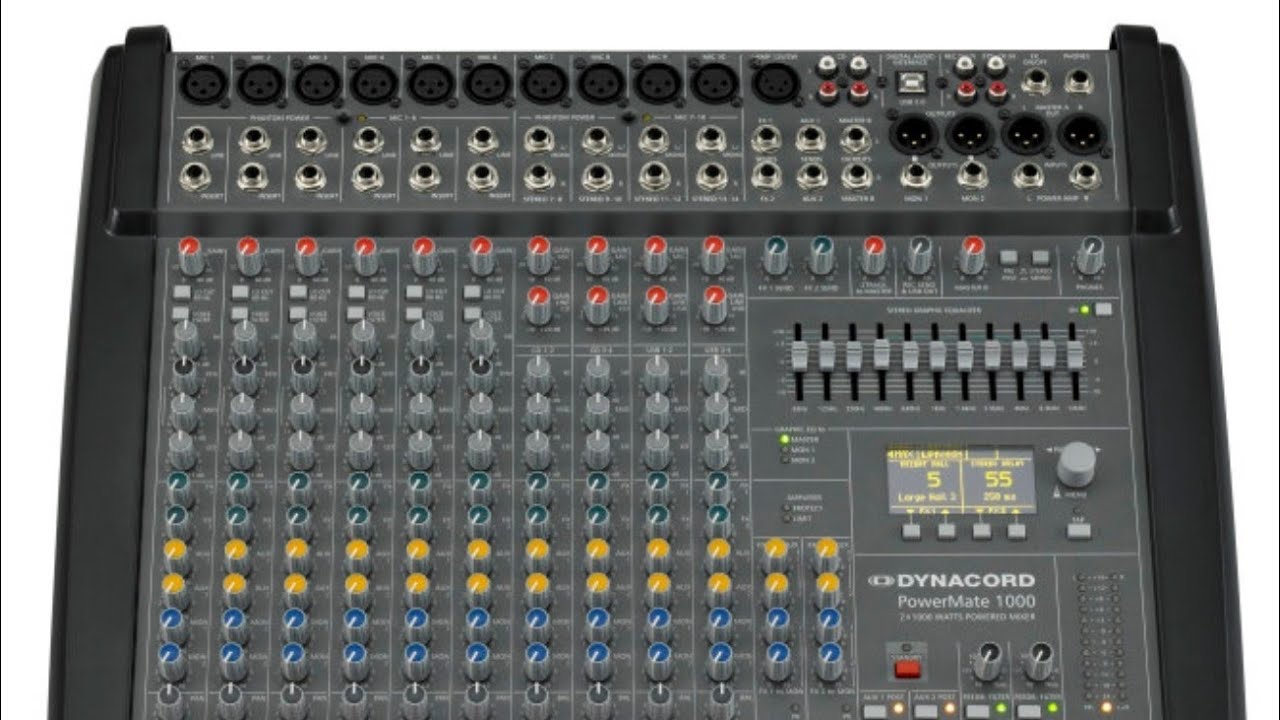Click the MIC 2 XLR input socket
This screenshot has width=1280, height=720.
(x=262, y=83)
